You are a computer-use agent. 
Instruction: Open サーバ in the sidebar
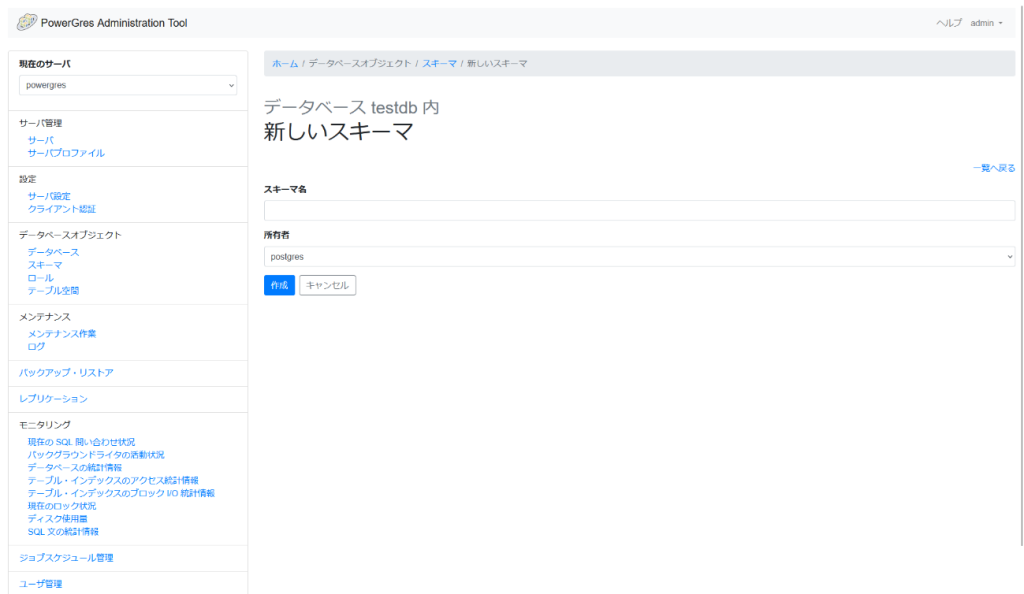coord(40,140)
